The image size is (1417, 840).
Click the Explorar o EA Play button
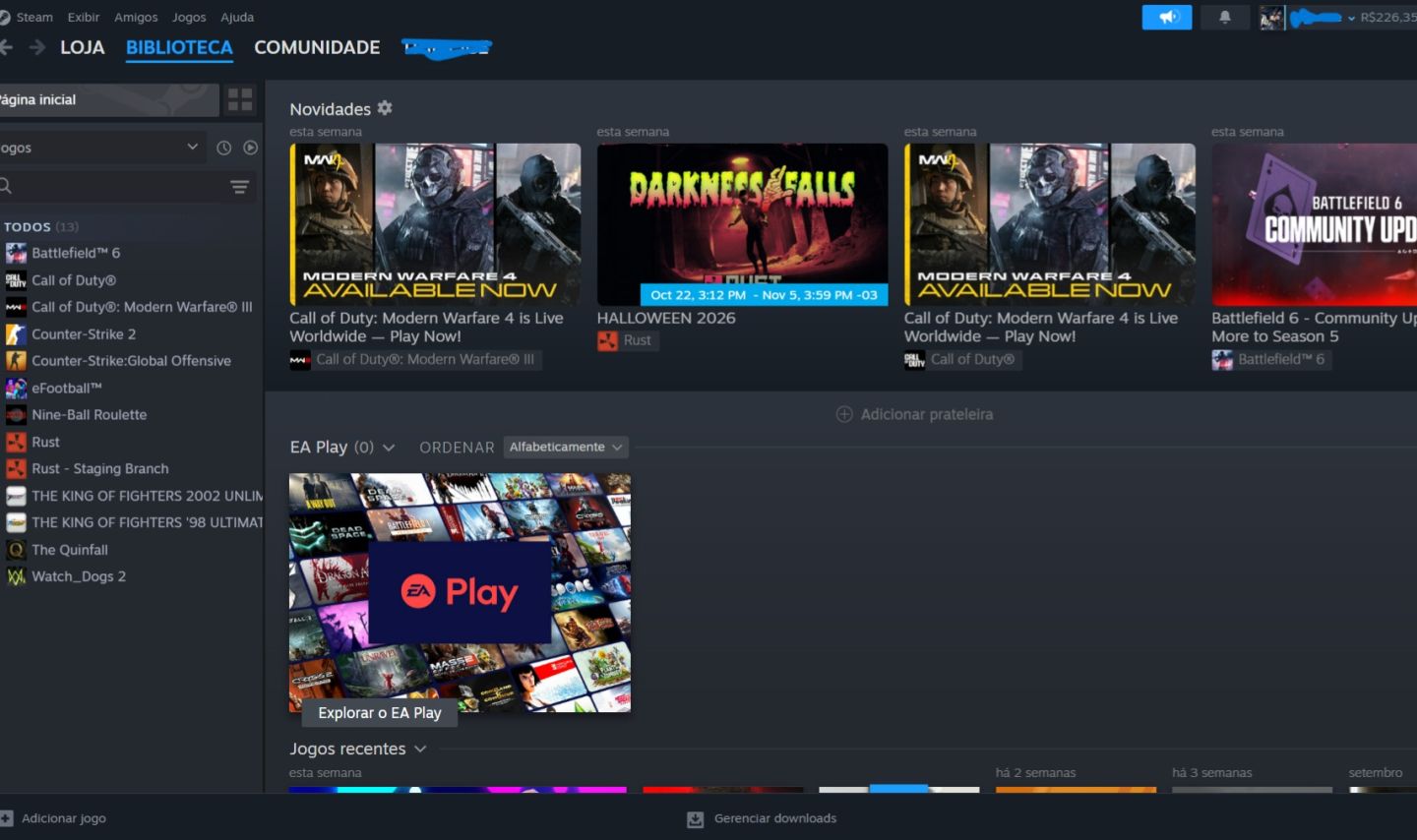[380, 713]
